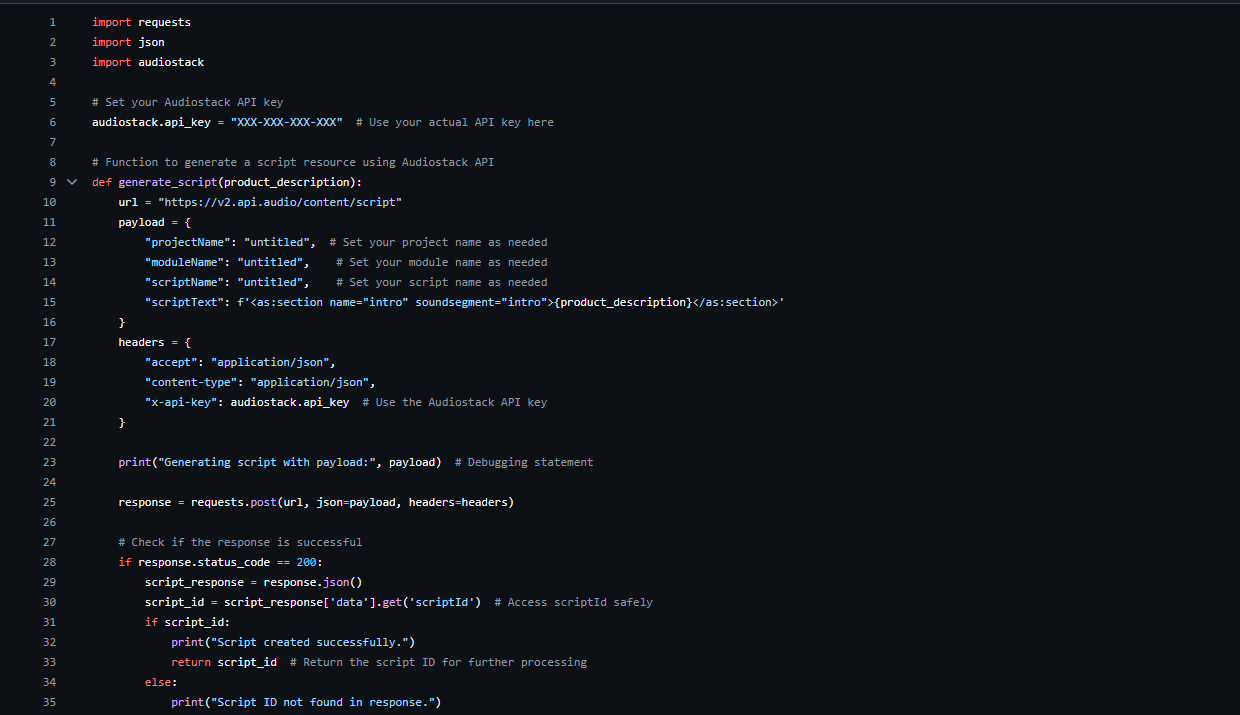This screenshot has width=1240, height=715.
Task: Click the comment '# Use your actual API key here'
Action: click(455, 122)
